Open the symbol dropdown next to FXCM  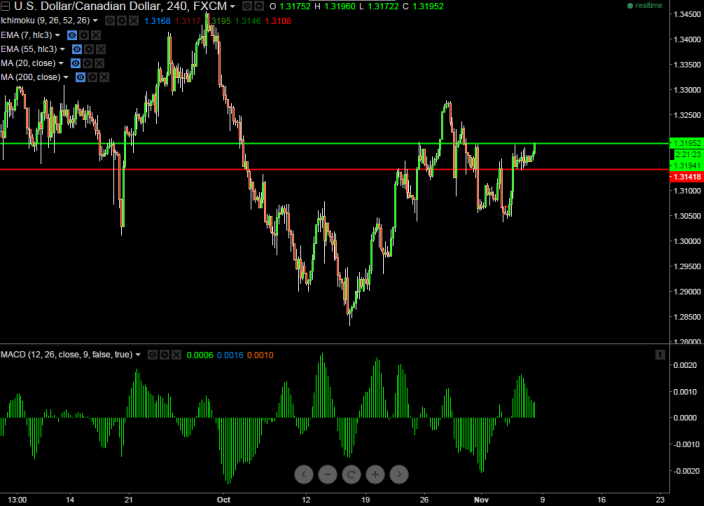(233, 6)
